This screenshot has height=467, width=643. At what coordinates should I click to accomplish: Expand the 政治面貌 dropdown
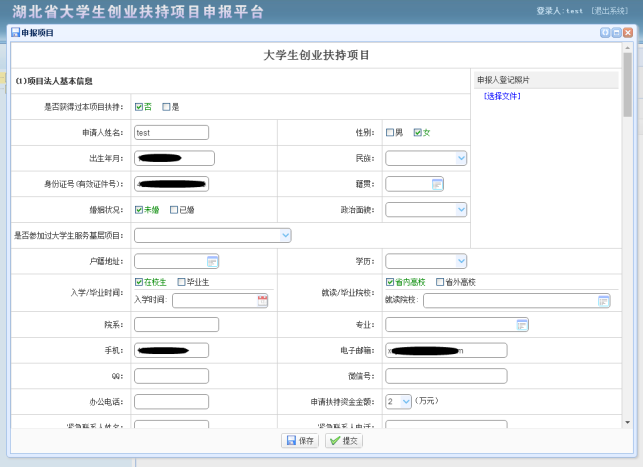pos(461,210)
